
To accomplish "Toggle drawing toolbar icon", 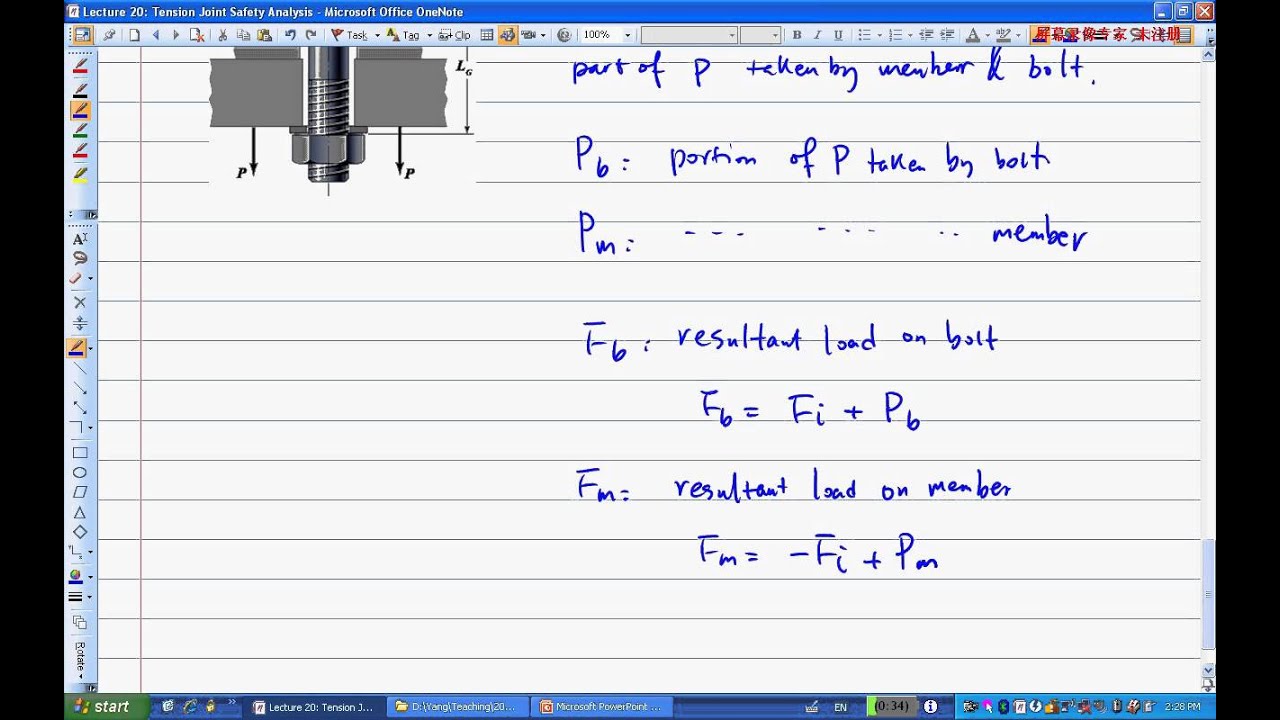I will click(508, 35).
